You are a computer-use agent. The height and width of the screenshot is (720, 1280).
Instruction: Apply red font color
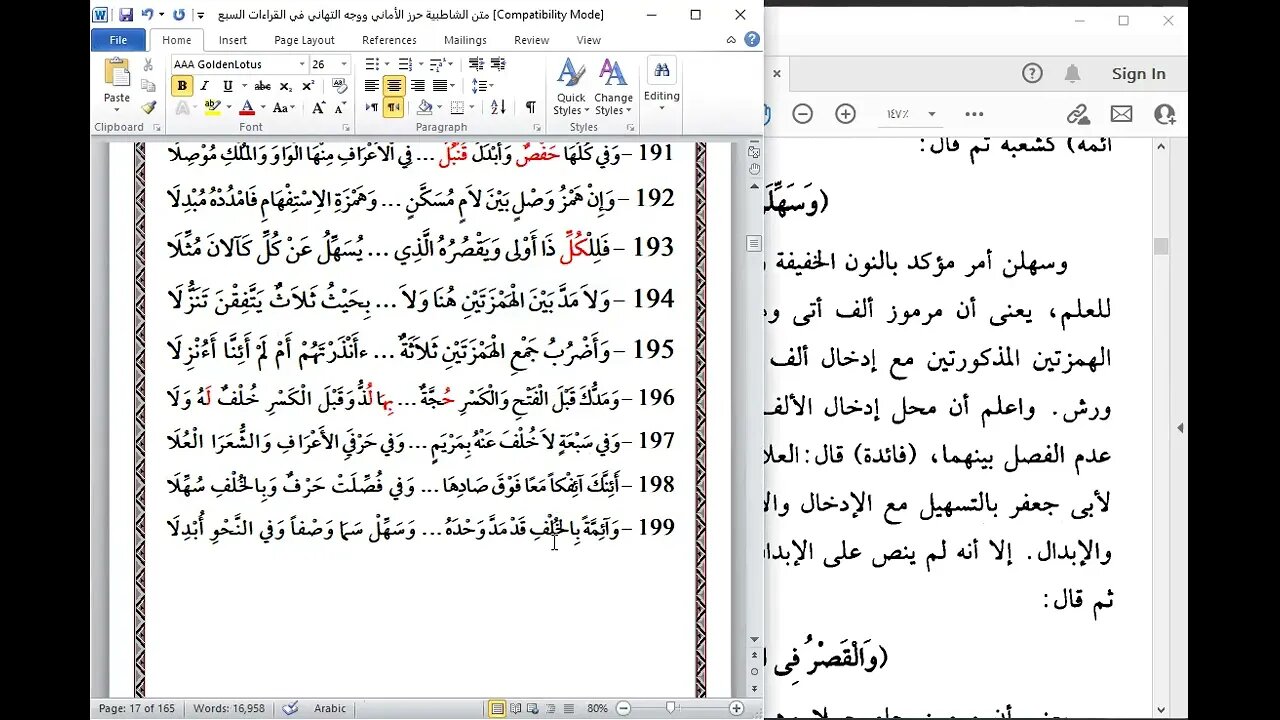tap(247, 108)
